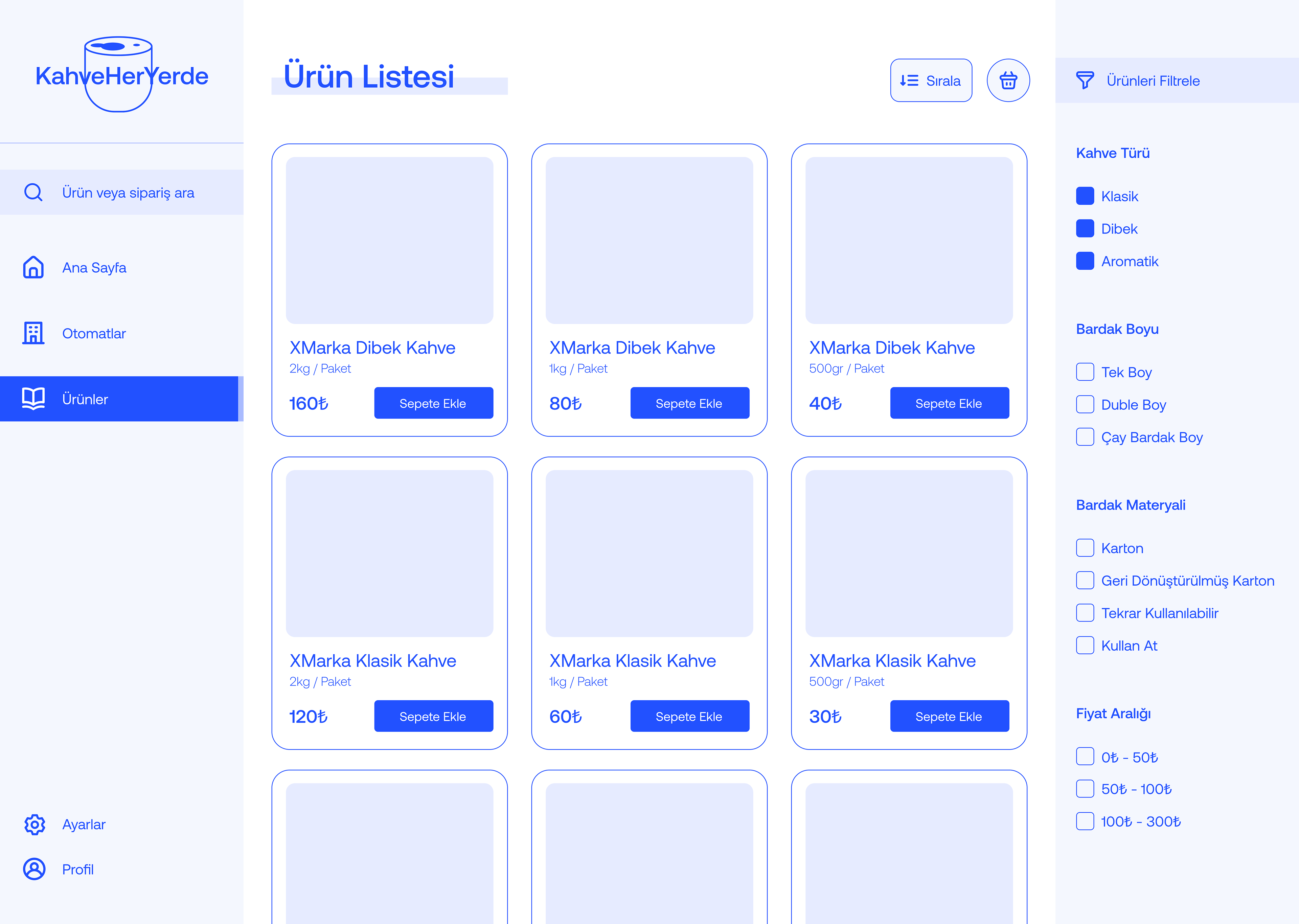This screenshot has width=1299, height=924.
Task: Add 2kg Dibek Kahve to basket
Action: [x=433, y=403]
